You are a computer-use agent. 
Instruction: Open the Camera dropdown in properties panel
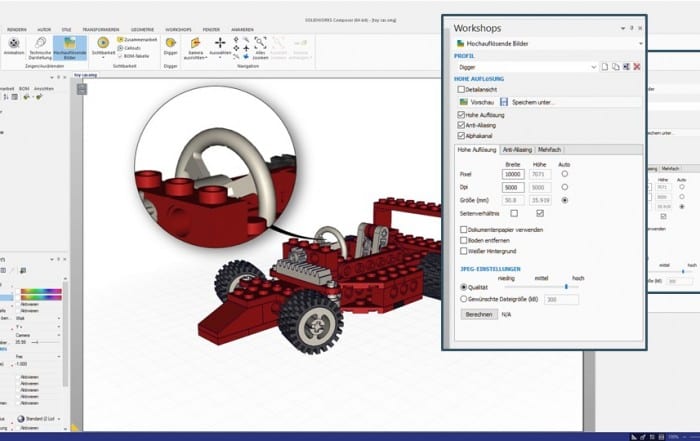point(59,335)
